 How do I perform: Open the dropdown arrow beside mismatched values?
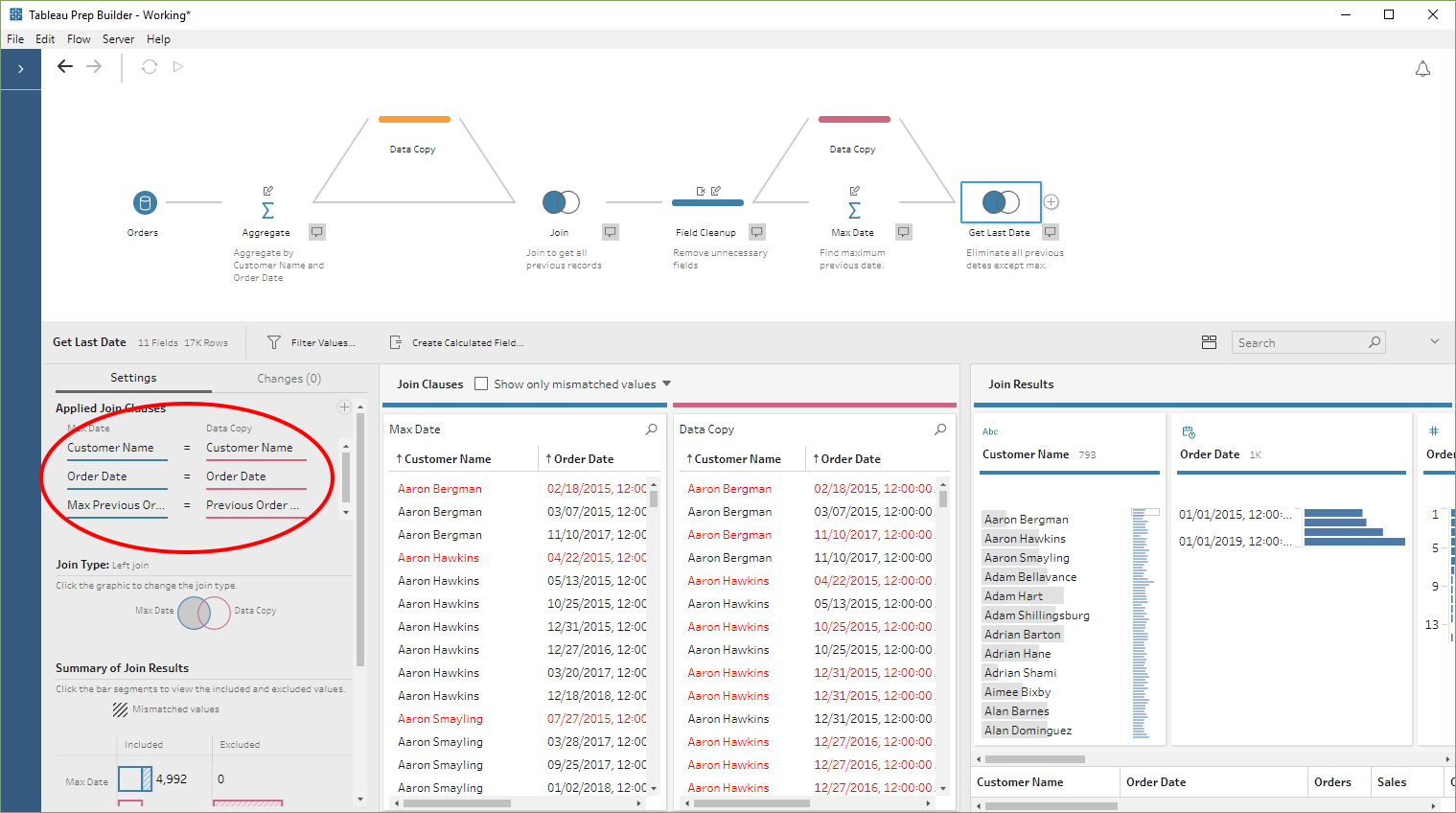click(x=666, y=383)
